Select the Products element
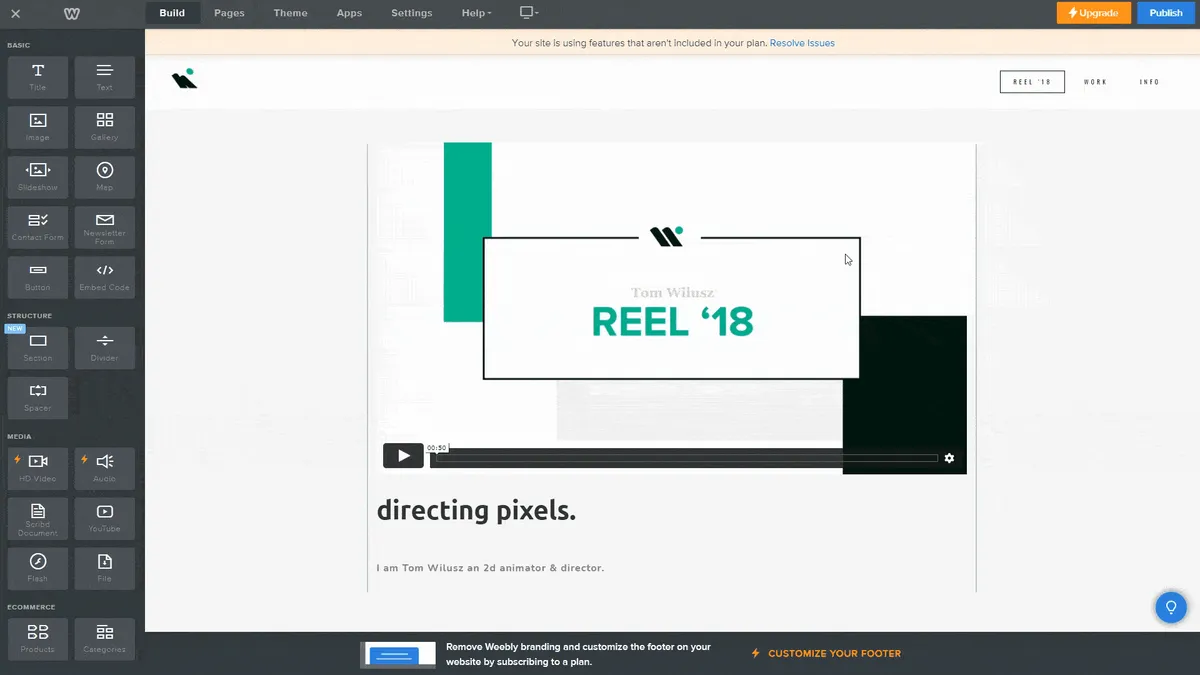The image size is (1200, 675). tap(38, 639)
